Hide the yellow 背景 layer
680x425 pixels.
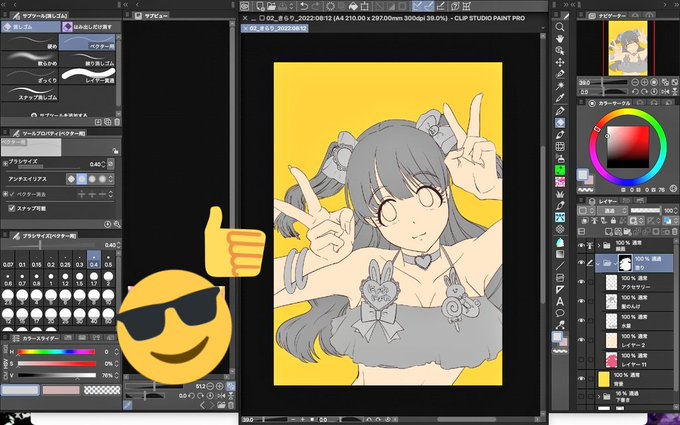(x=581, y=379)
